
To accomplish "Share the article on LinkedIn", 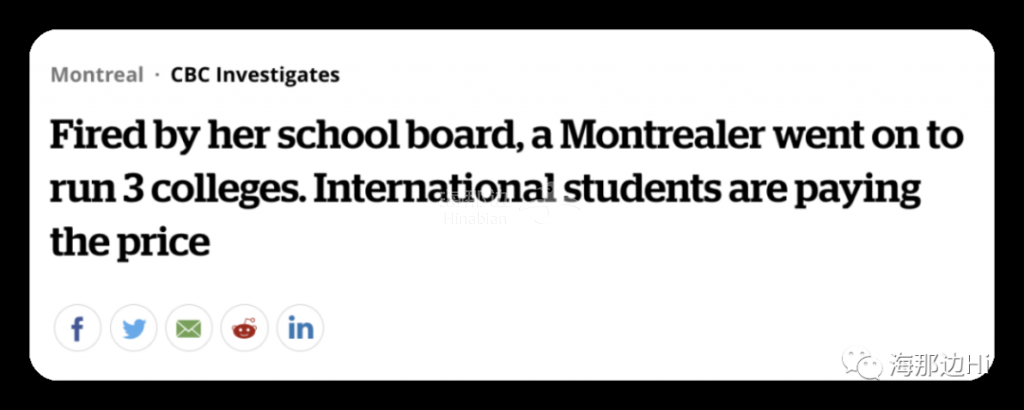I will pos(300,328).
